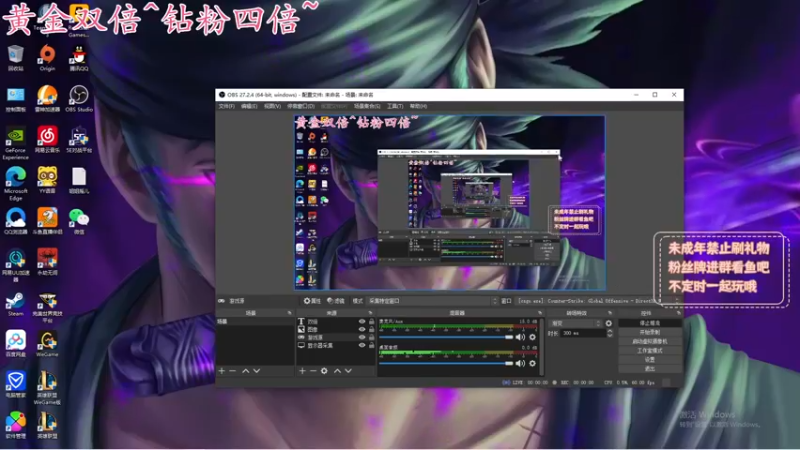The height and width of the screenshot is (450, 800).
Task: Mute the microphone audio speaker icon
Action: (520, 337)
